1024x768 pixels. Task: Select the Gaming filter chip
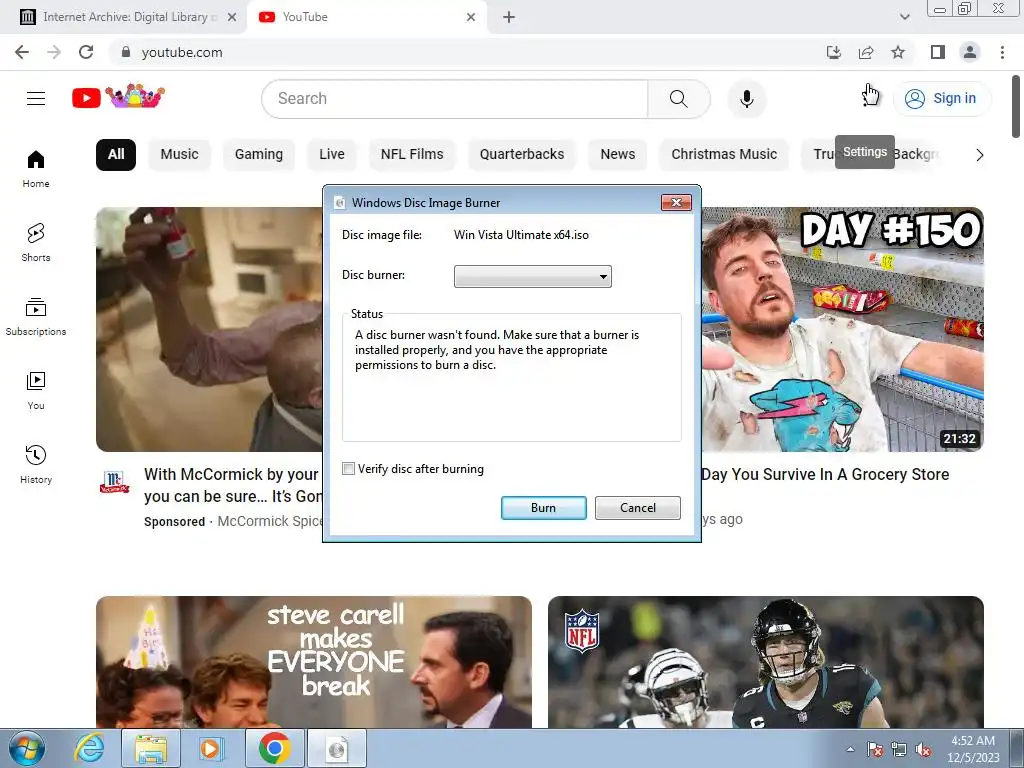(x=259, y=155)
